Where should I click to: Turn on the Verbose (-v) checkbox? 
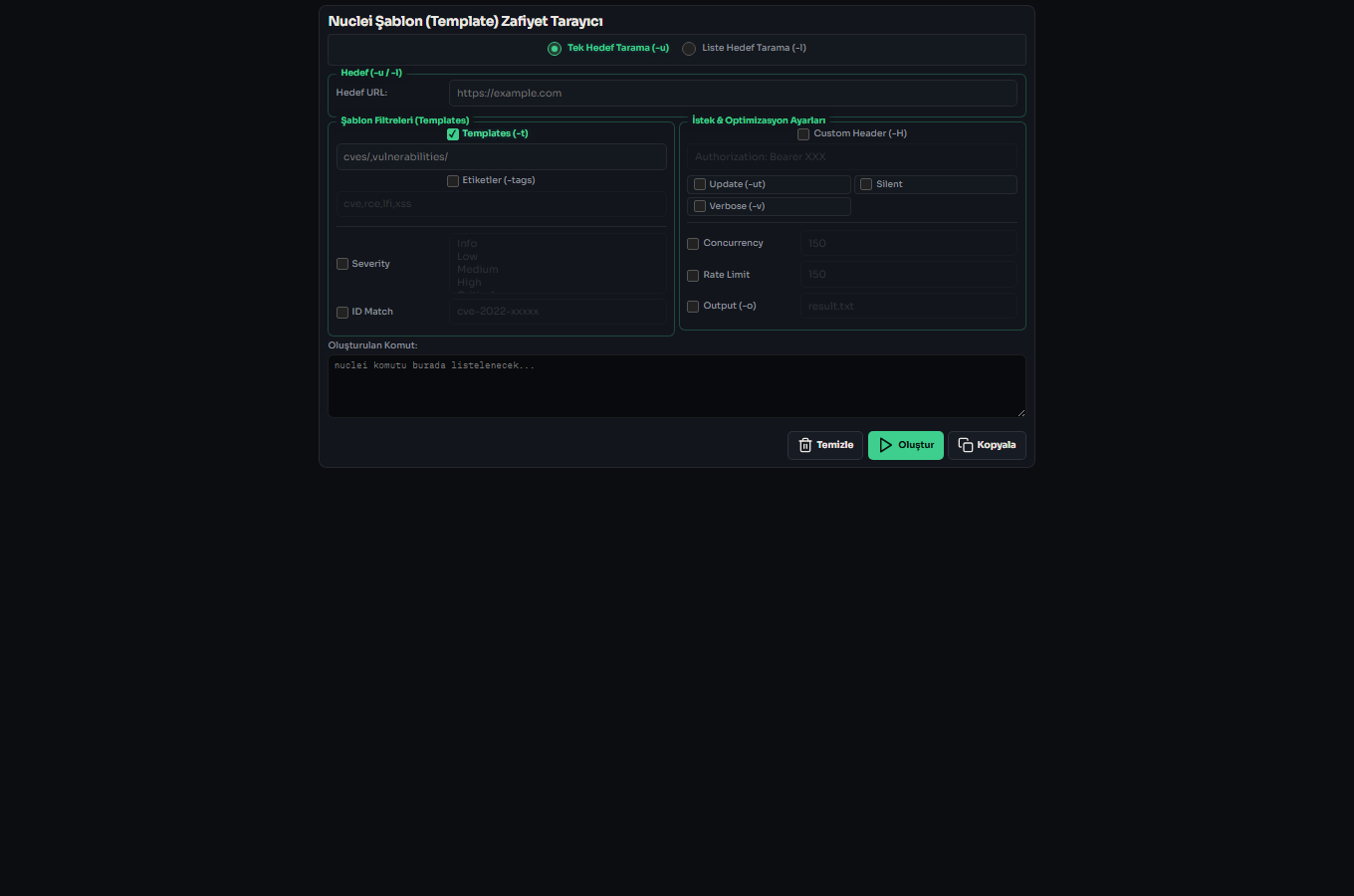[x=700, y=206]
